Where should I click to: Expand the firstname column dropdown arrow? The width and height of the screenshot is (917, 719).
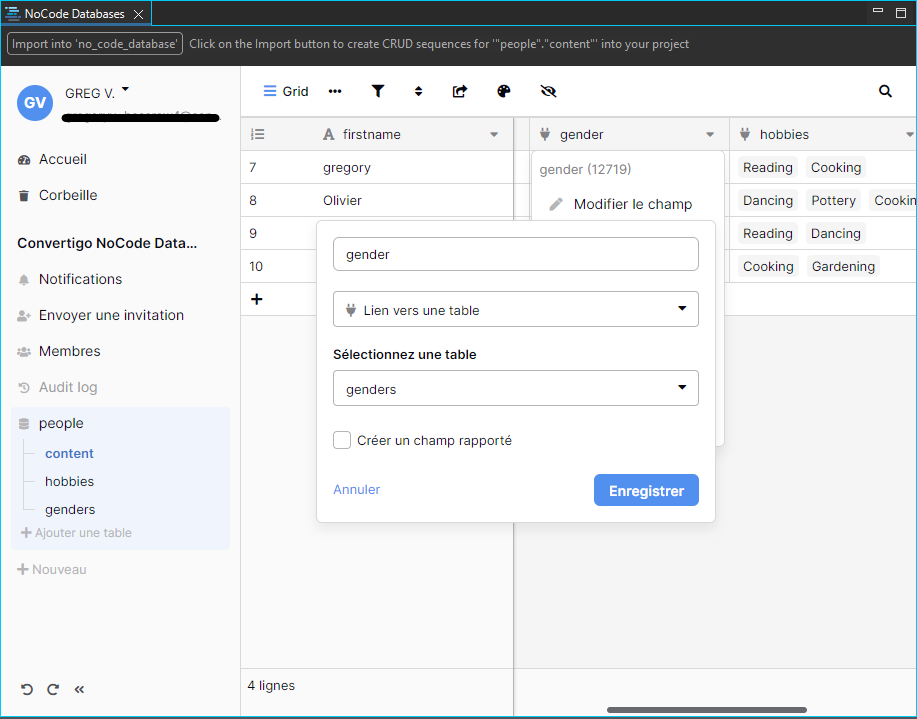(494, 135)
